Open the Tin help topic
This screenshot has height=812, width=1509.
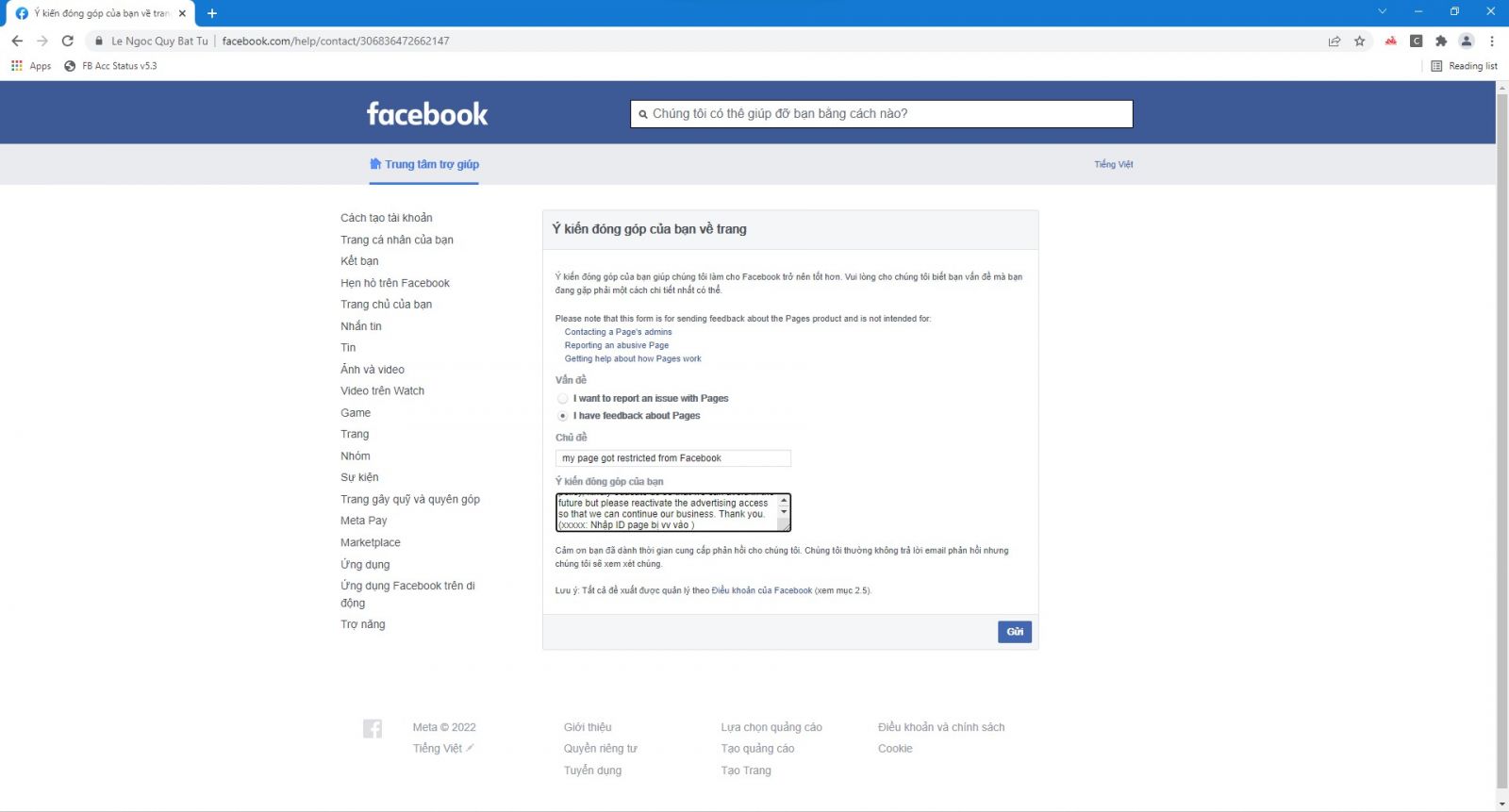click(x=348, y=348)
